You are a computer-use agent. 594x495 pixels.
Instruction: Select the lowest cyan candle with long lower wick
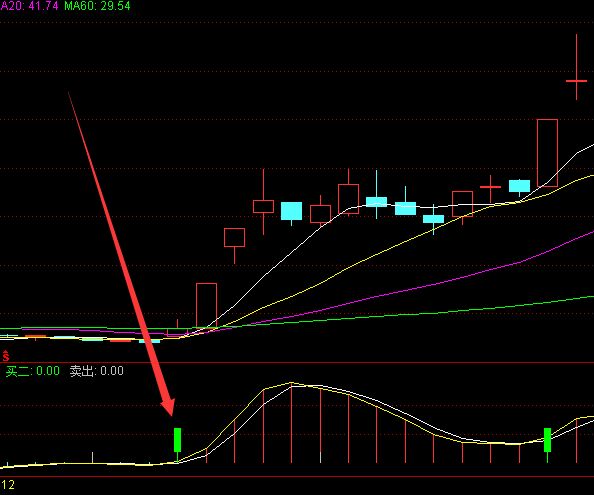[433, 219]
